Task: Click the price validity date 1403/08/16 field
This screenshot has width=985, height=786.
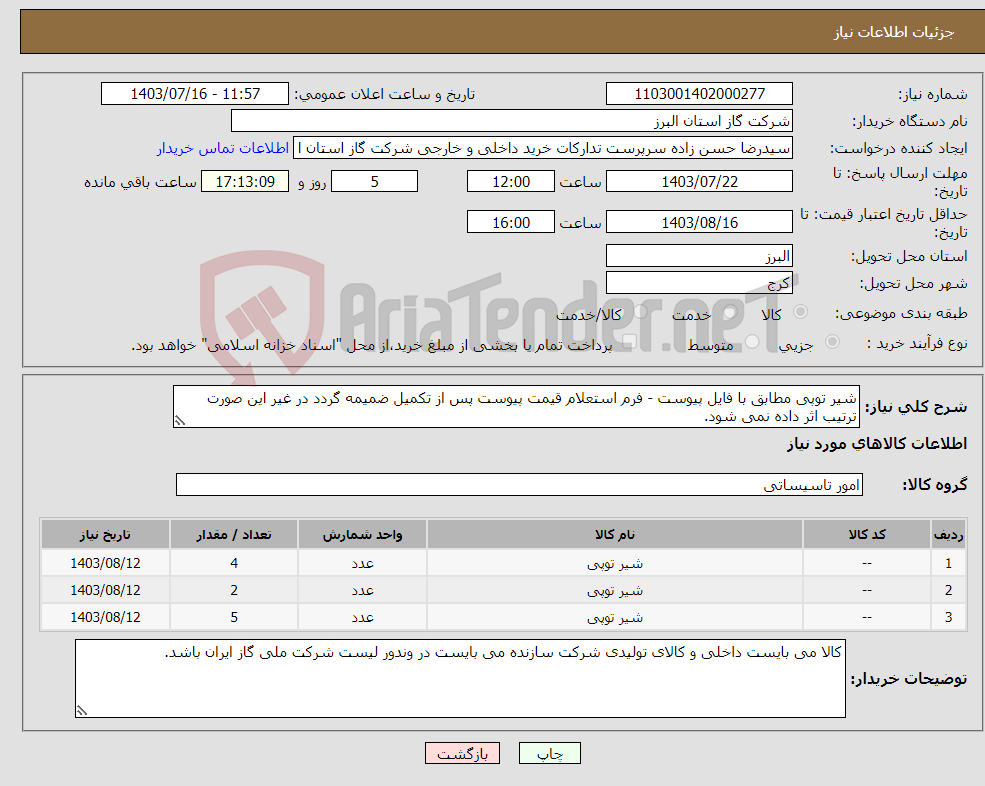Action: (699, 222)
